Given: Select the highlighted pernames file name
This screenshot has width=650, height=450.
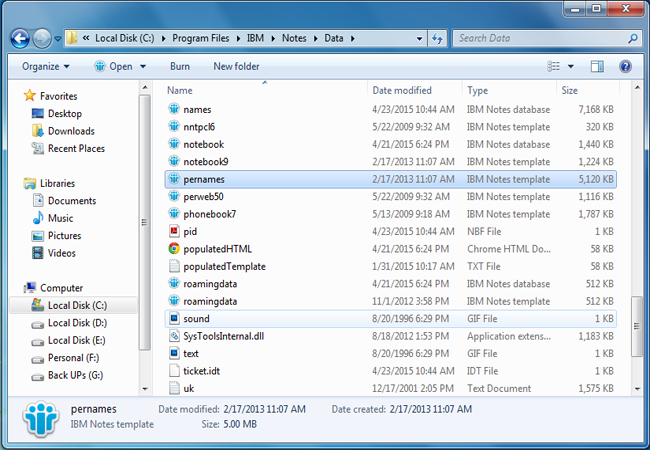Looking at the screenshot, I should 204,179.
